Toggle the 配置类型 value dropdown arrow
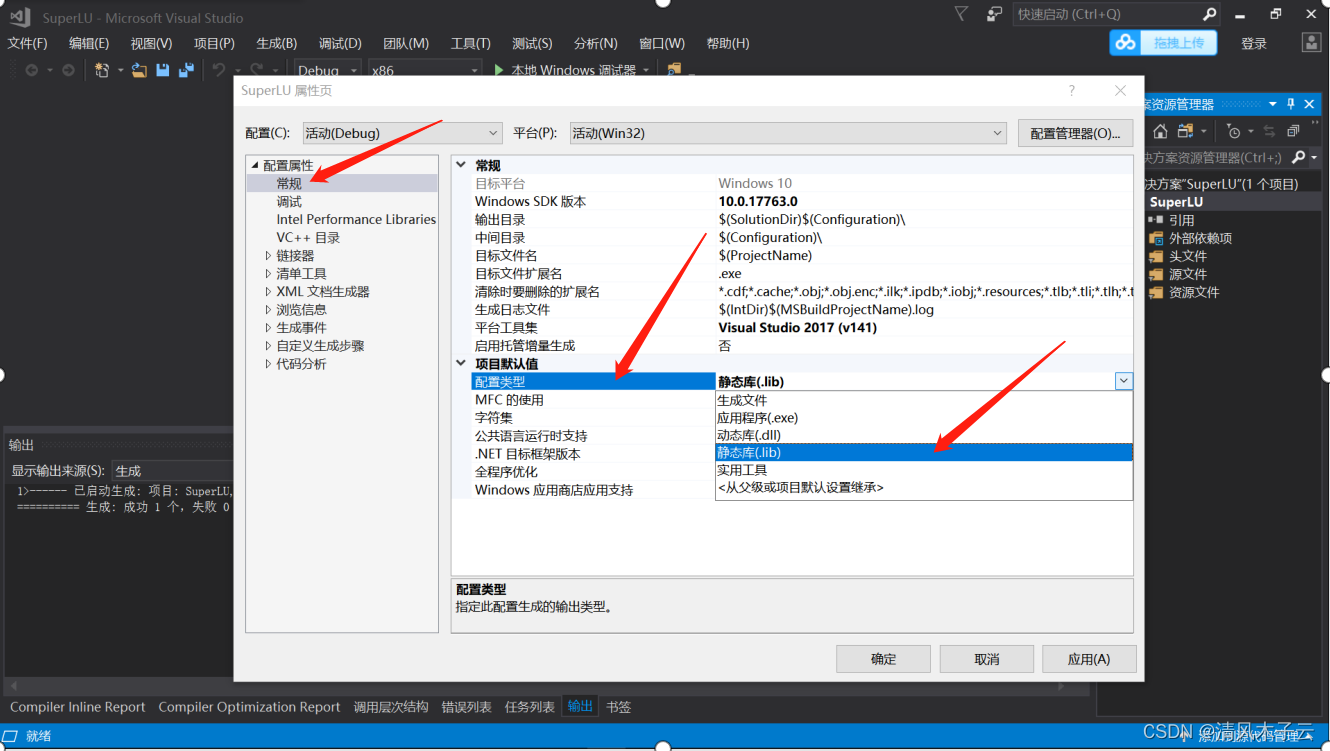This screenshot has height=751, width=1330. (1124, 381)
